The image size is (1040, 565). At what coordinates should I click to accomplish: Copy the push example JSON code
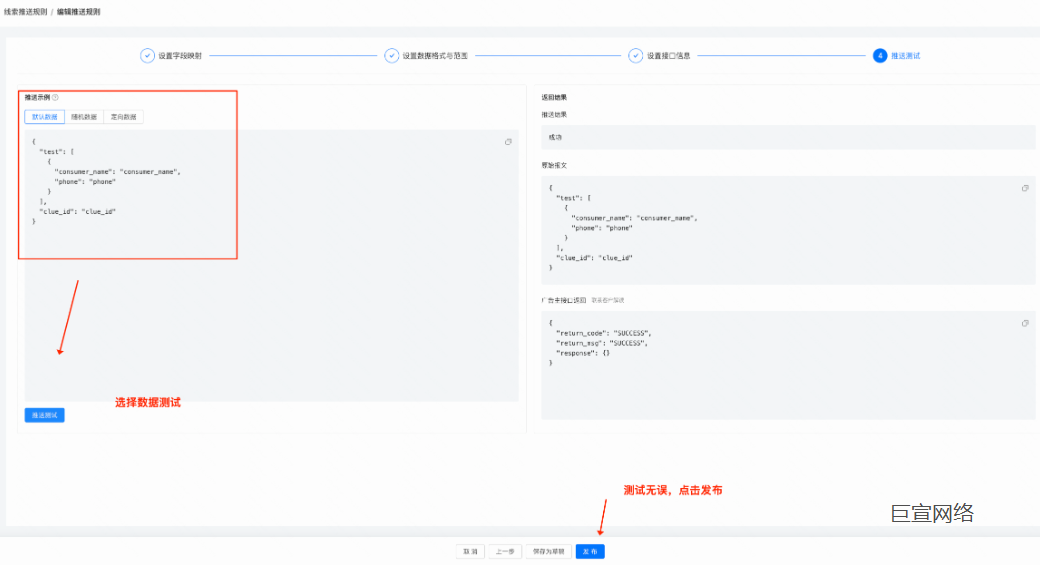click(x=509, y=142)
